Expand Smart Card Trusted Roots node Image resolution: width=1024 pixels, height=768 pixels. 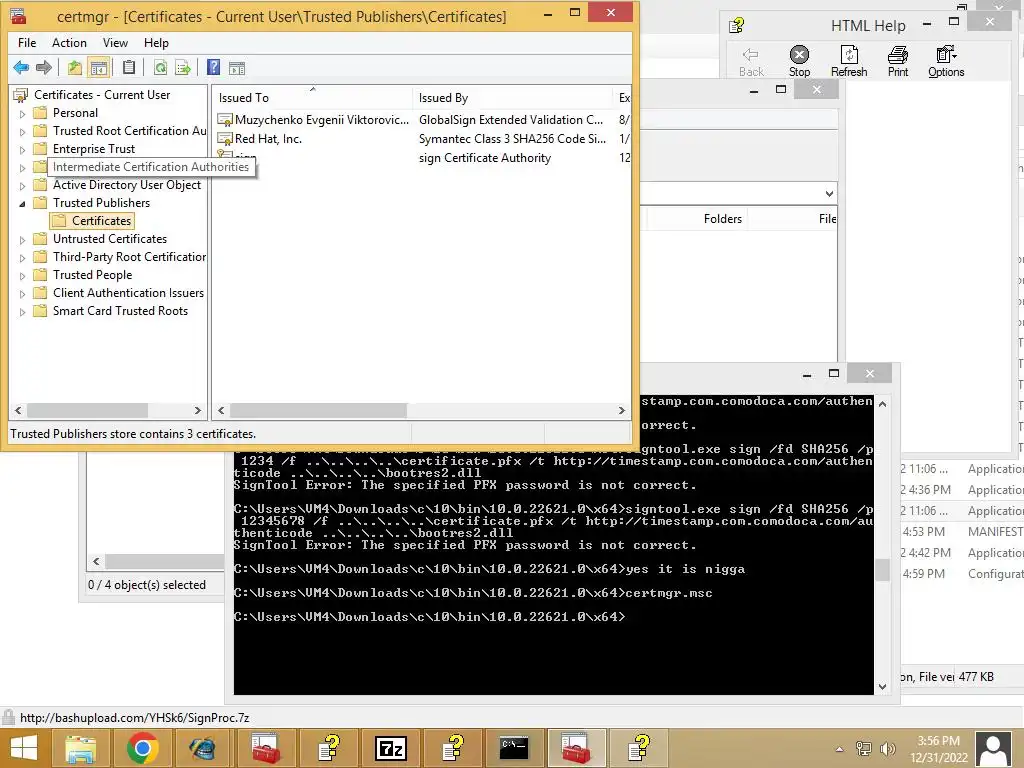tap(22, 312)
